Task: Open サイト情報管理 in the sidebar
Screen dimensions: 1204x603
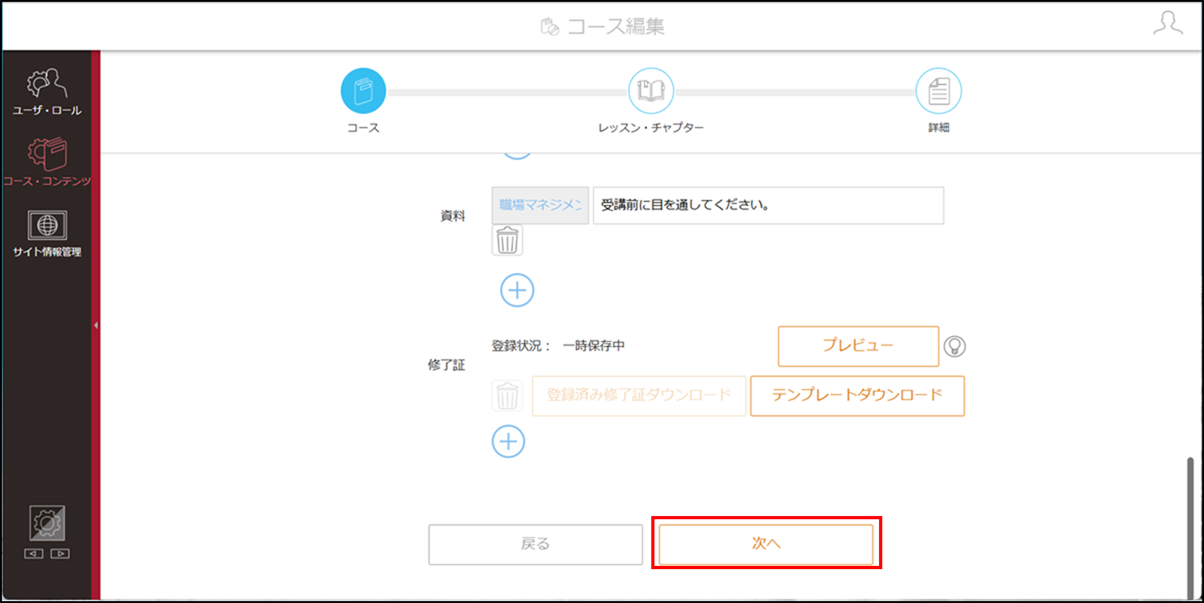Action: coord(47,234)
